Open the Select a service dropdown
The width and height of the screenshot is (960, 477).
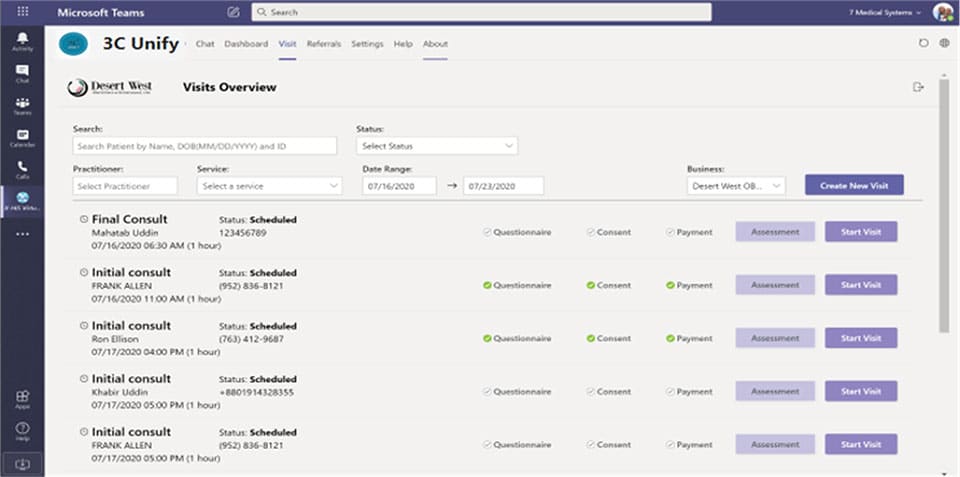pos(270,186)
